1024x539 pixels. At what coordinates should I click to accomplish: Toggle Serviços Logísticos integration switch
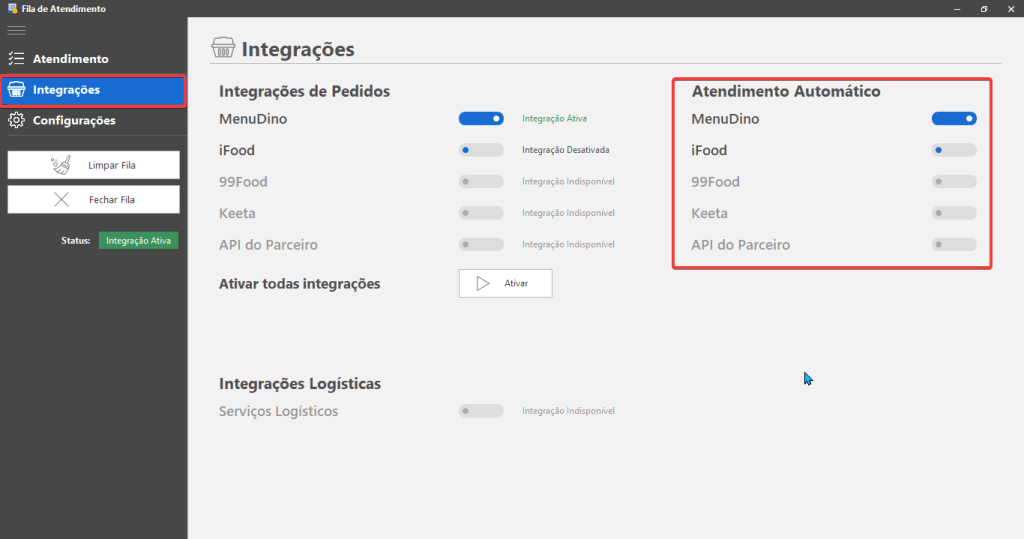481,411
